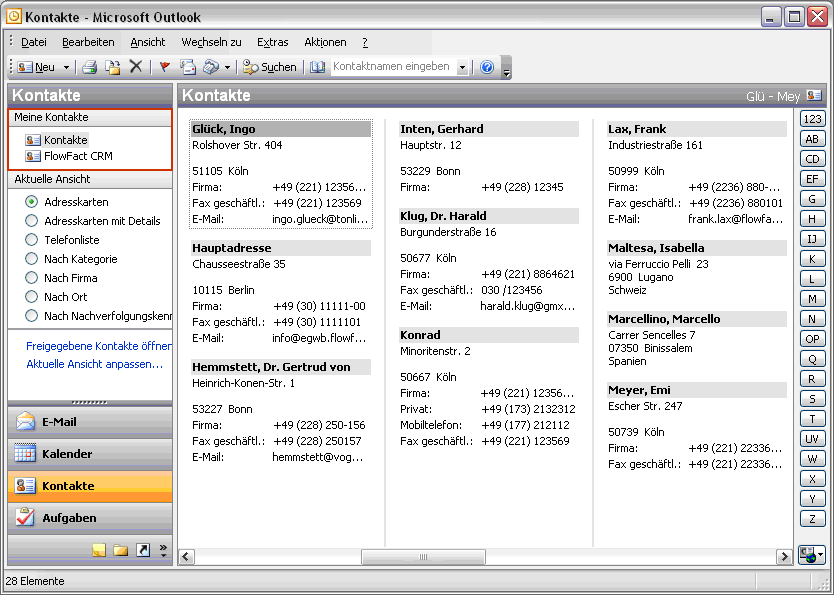Image resolution: width=834 pixels, height=595 pixels.
Task: Open the toolbar options arrow
Action: 506,68
